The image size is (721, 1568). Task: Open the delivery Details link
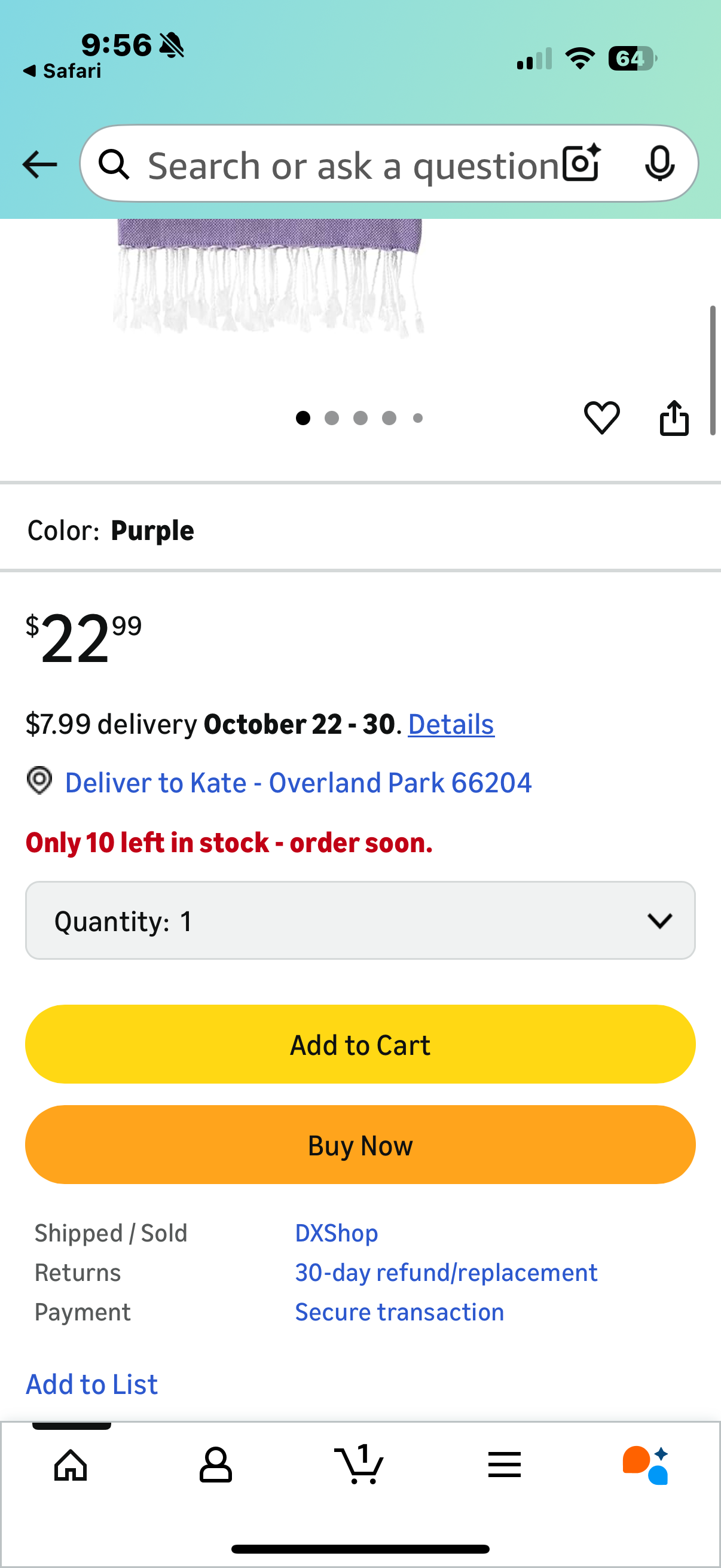point(451,724)
